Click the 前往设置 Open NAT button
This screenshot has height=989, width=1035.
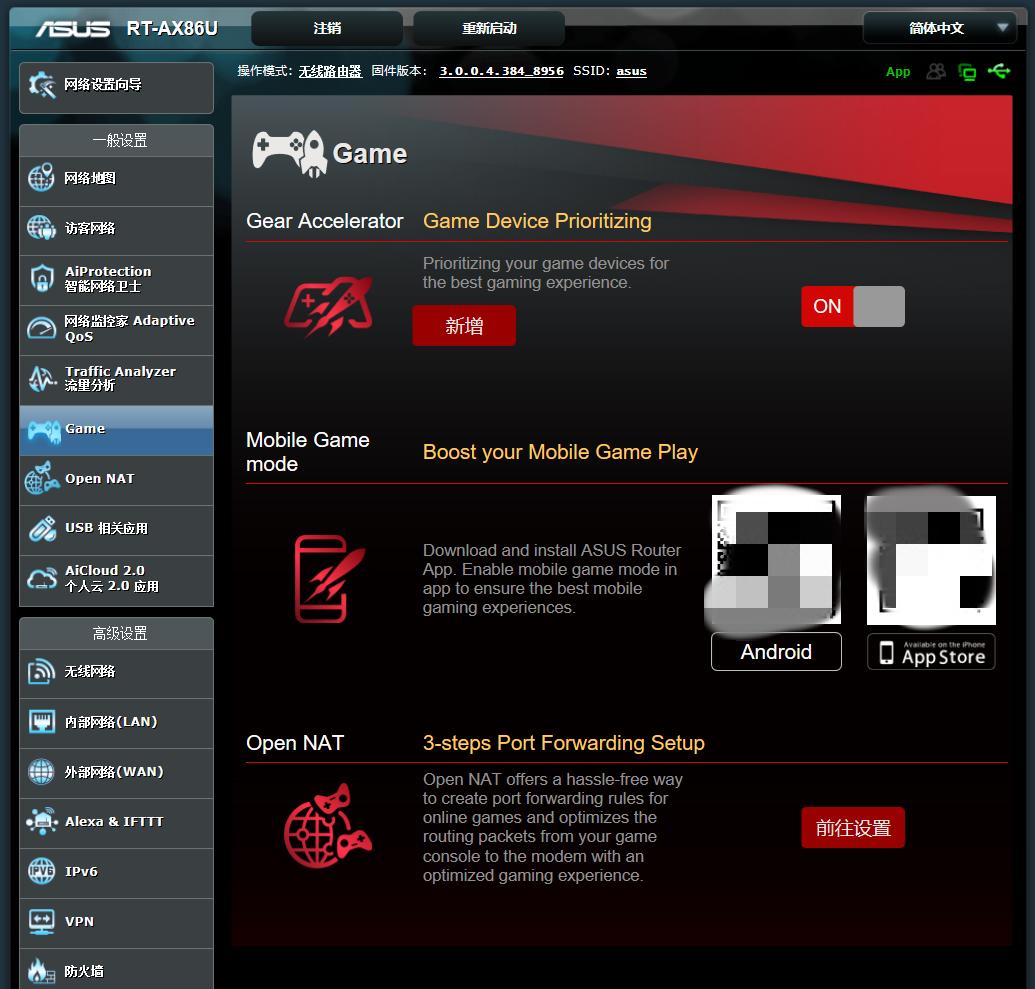pos(852,828)
